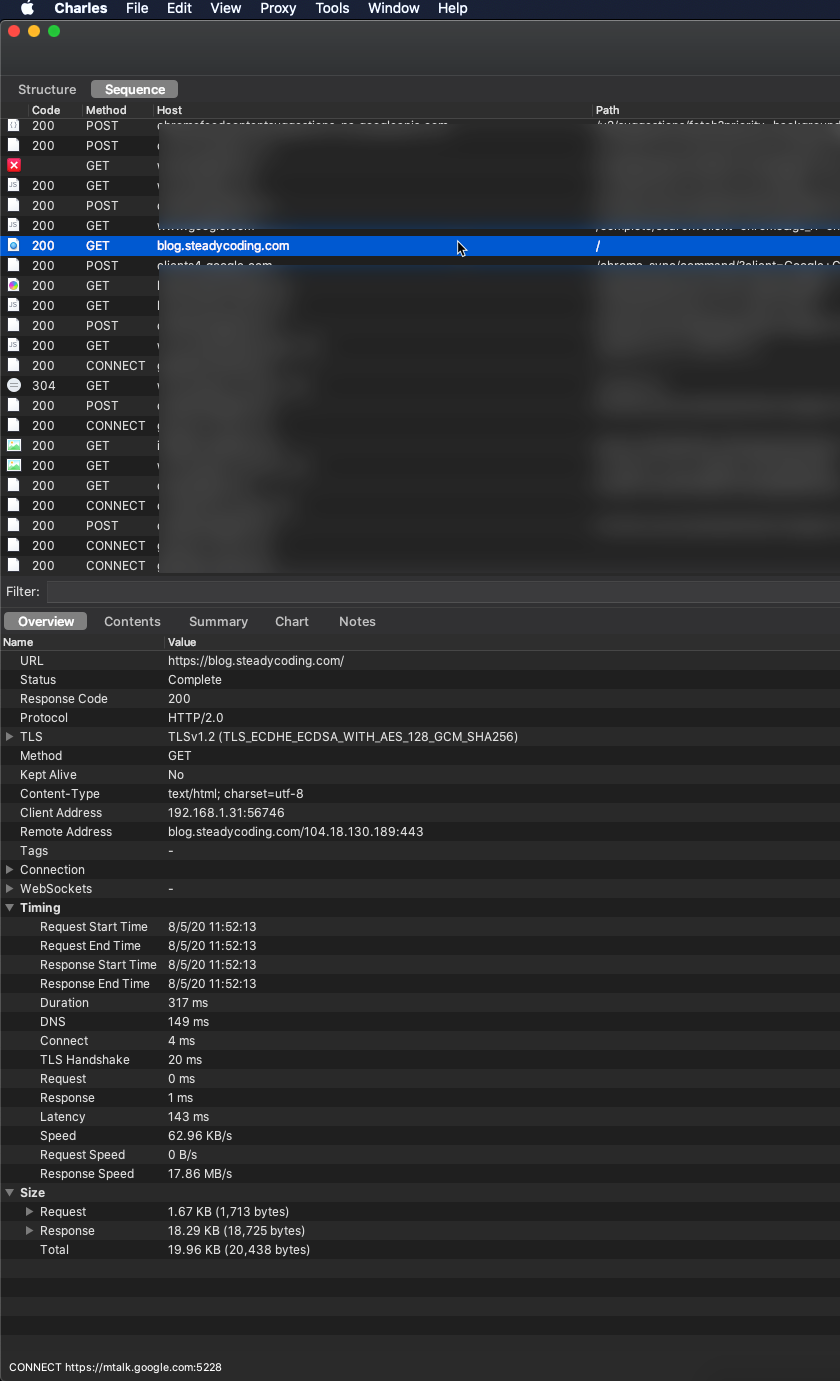Viewport: 840px width, 1381px height.
Task: Open the Window menu
Action: coord(394,8)
